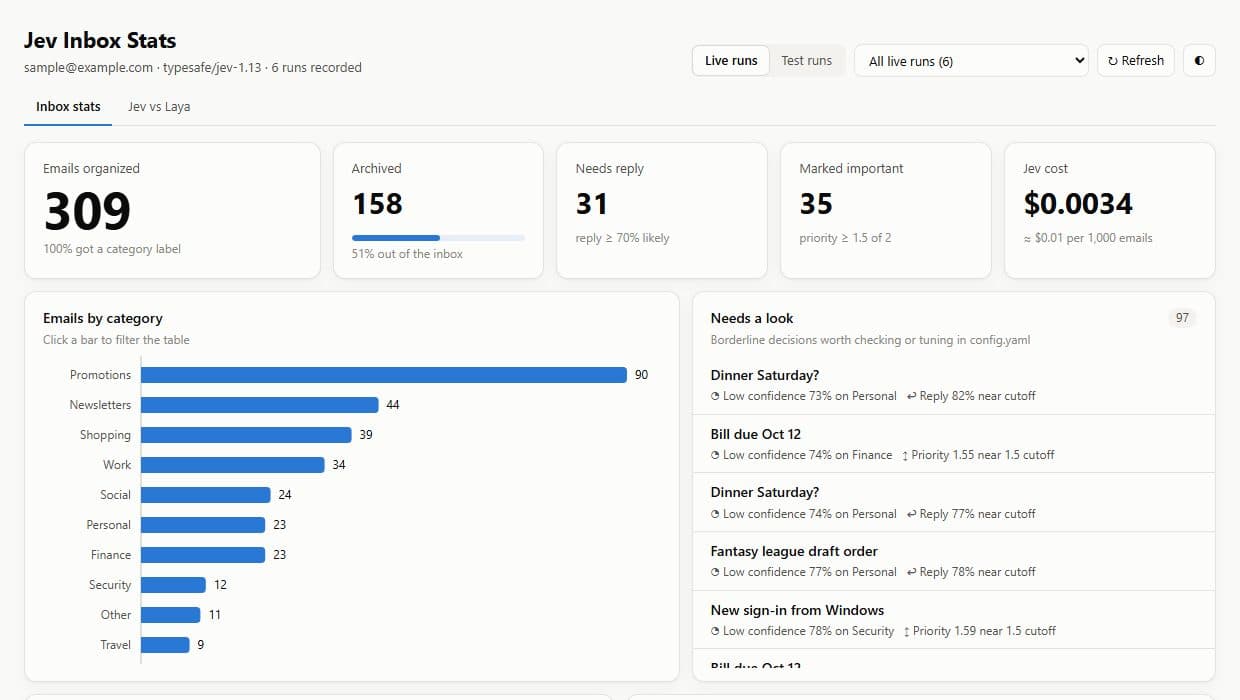Toggle the dark mode theme icon
This screenshot has width=1240, height=700.
(x=1199, y=60)
